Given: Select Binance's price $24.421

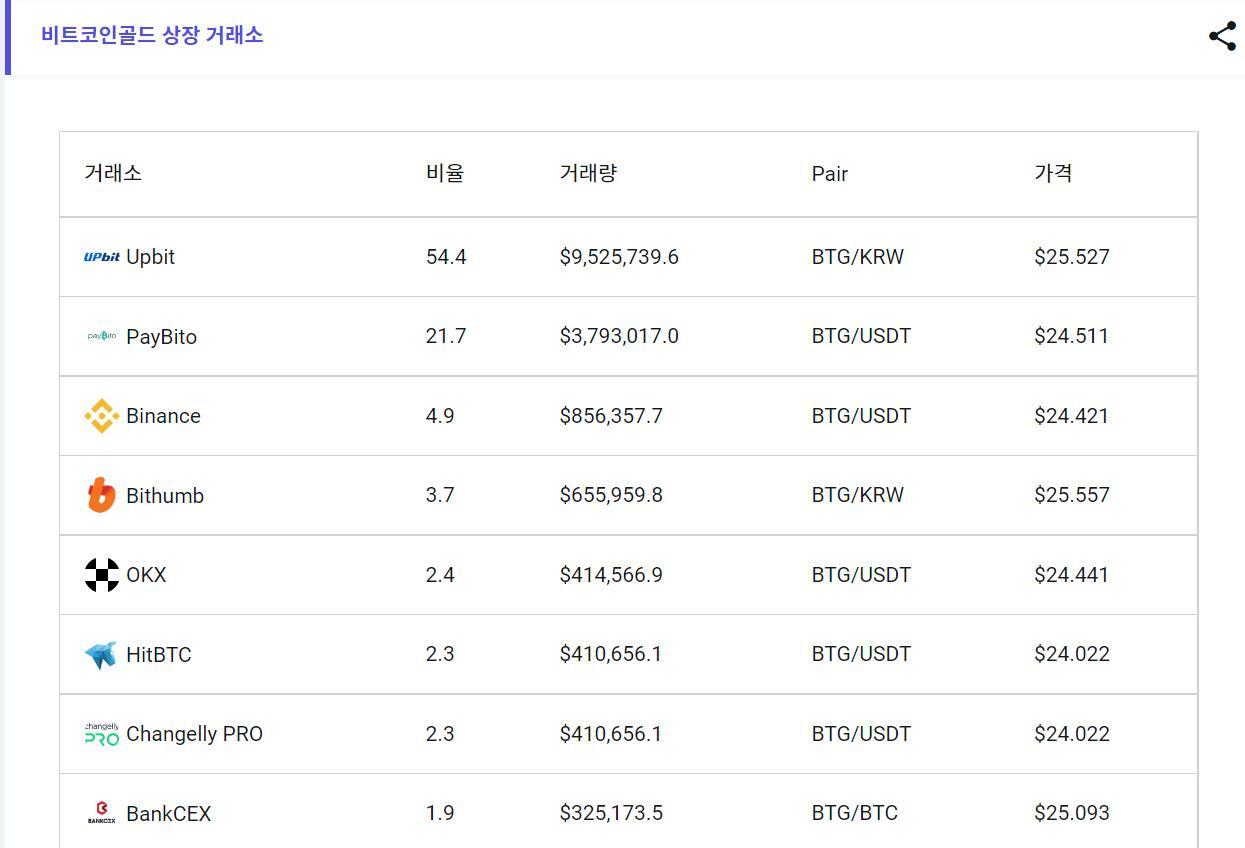Looking at the screenshot, I should 1071,416.
